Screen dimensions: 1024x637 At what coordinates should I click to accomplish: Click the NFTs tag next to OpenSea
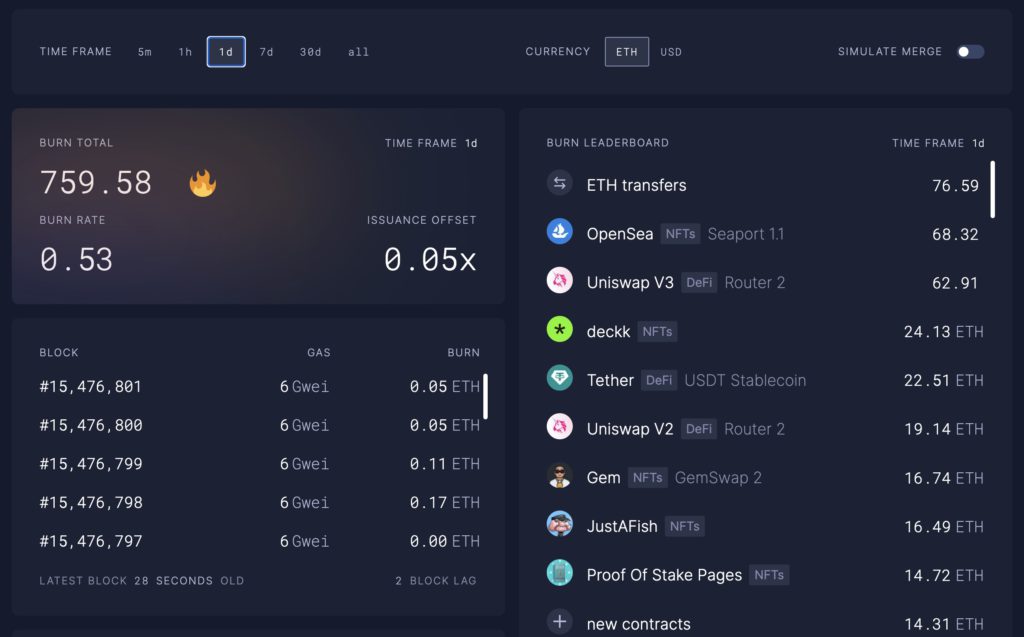click(x=680, y=233)
